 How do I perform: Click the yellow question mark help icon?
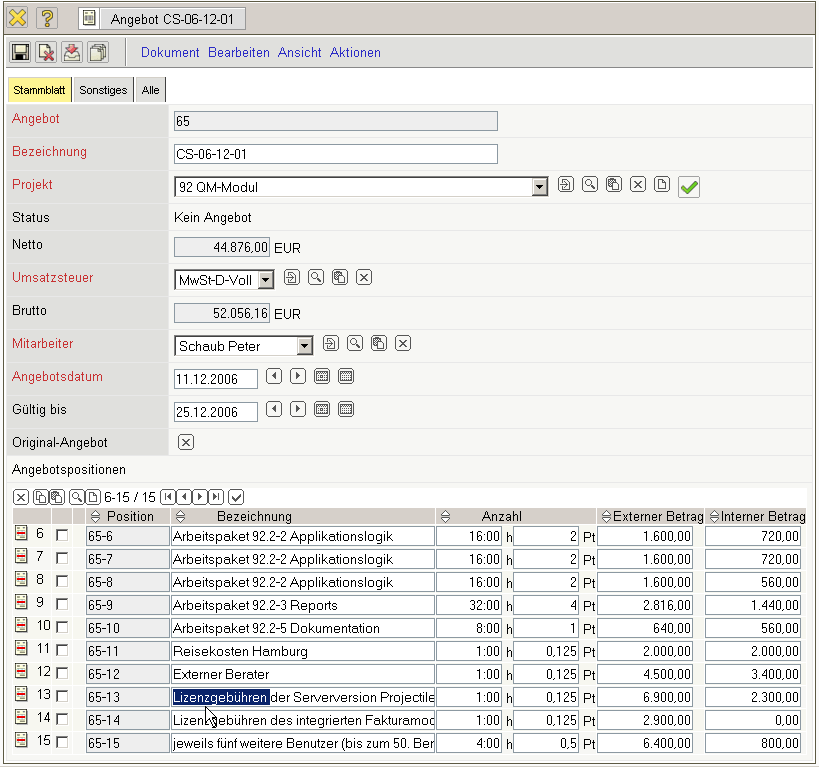(x=47, y=18)
